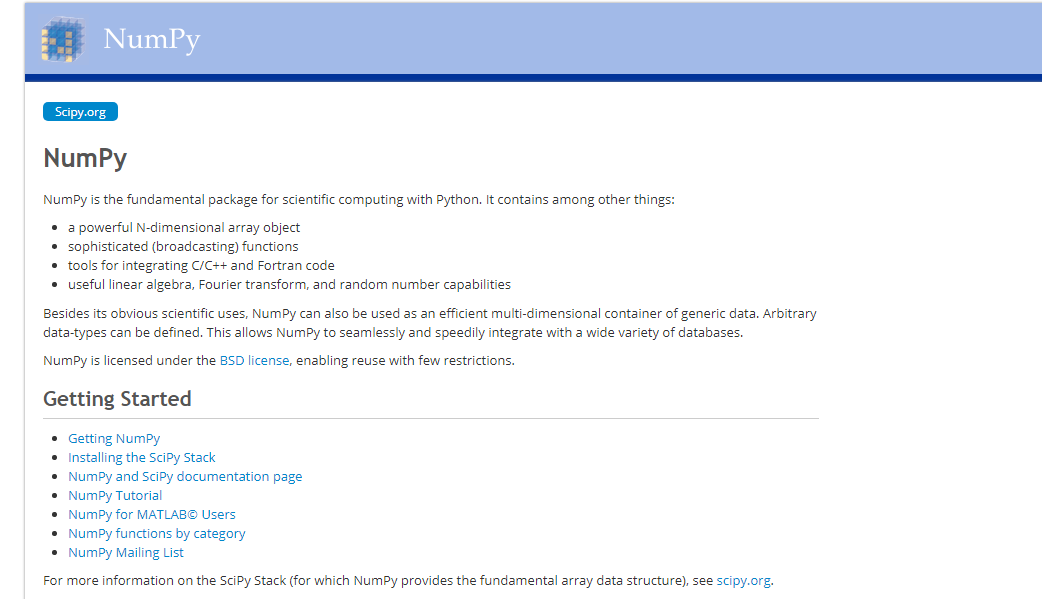Follow the Installing the SciPy Stack link

[x=142, y=457]
